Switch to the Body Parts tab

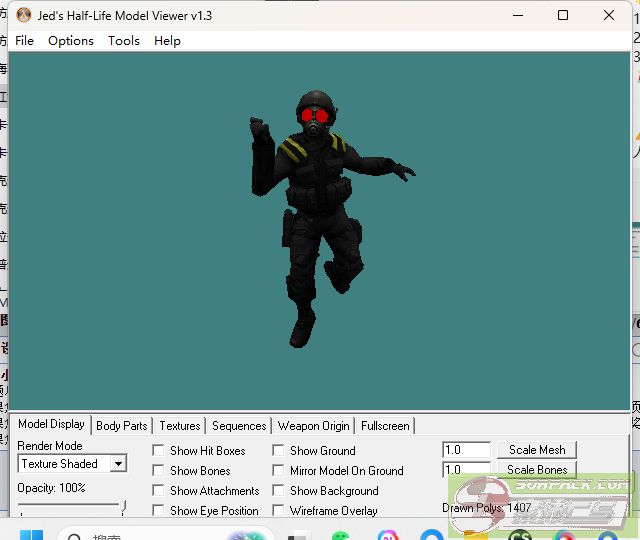(x=122, y=426)
